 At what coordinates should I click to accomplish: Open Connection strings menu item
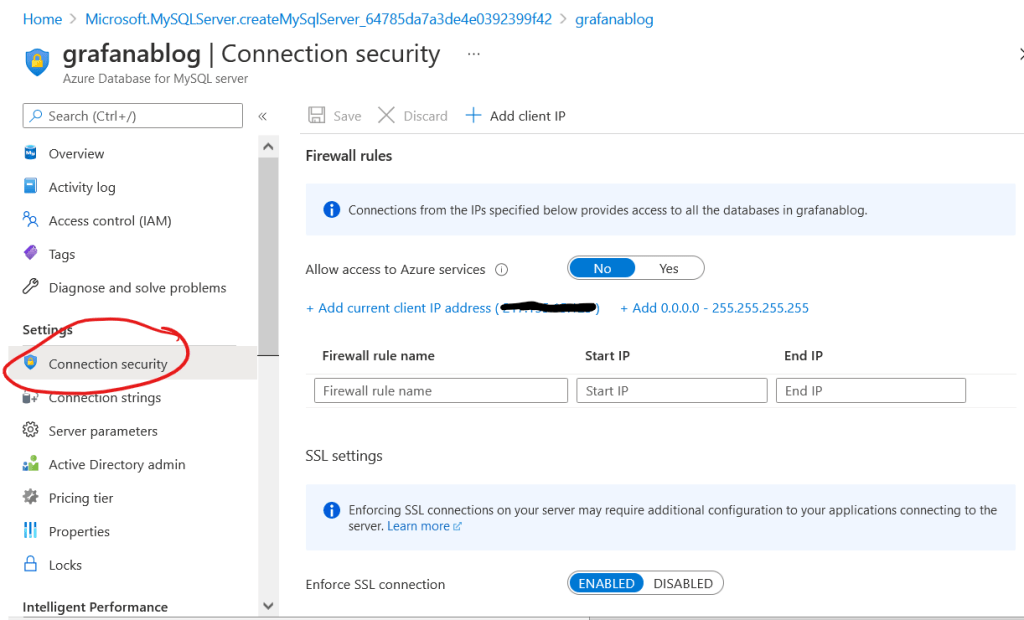(x=105, y=398)
